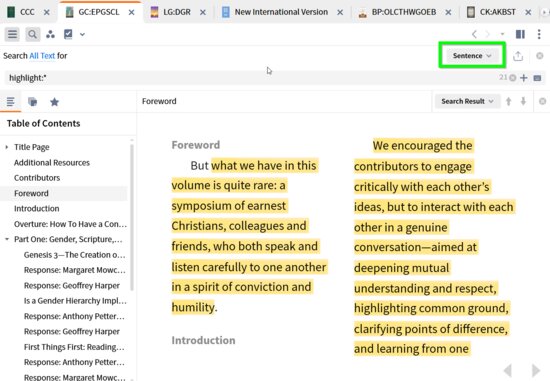Close the search bar with X icon

tap(540, 56)
